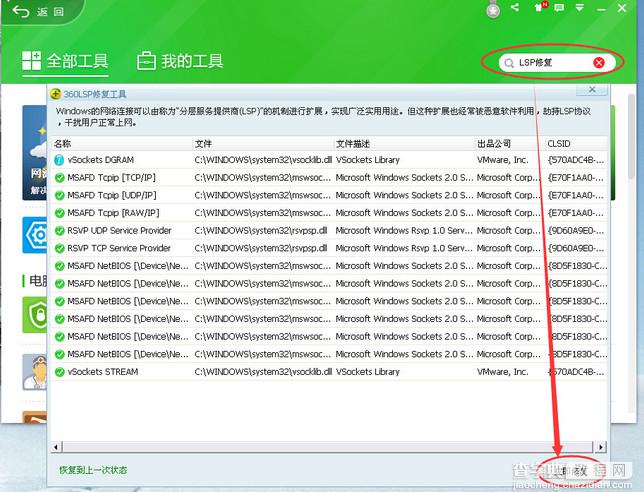Open gear tool tile in main window behind

[x=35, y=235]
